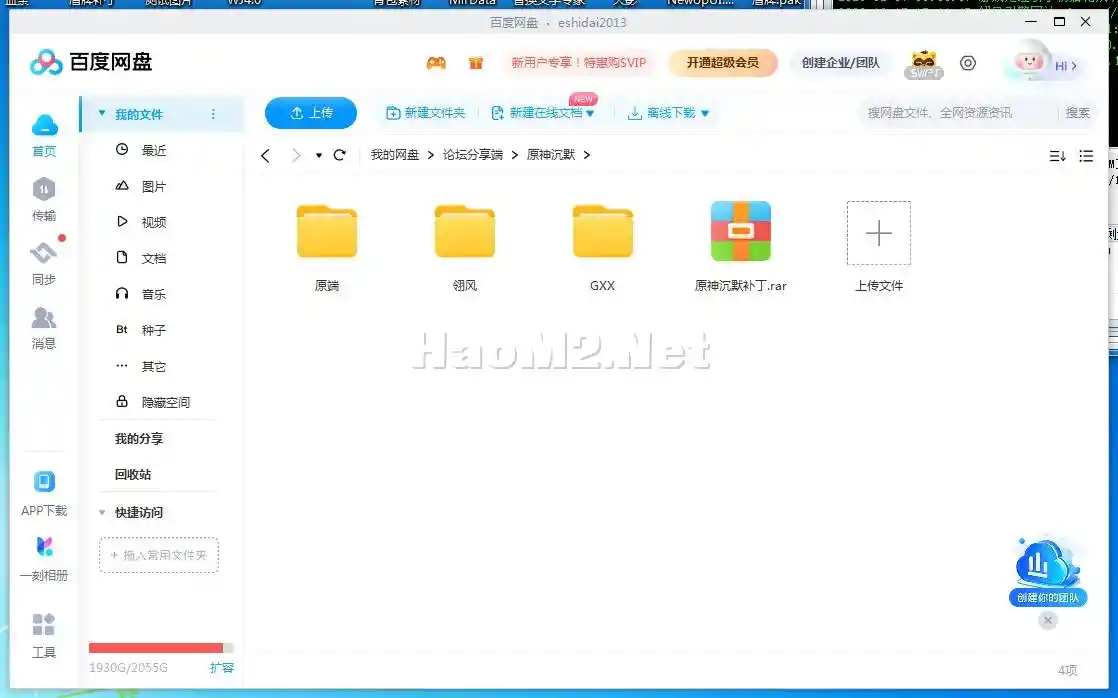
Task: Expand the breadcrumb chevron after 原神沉默
Action: tap(587, 155)
